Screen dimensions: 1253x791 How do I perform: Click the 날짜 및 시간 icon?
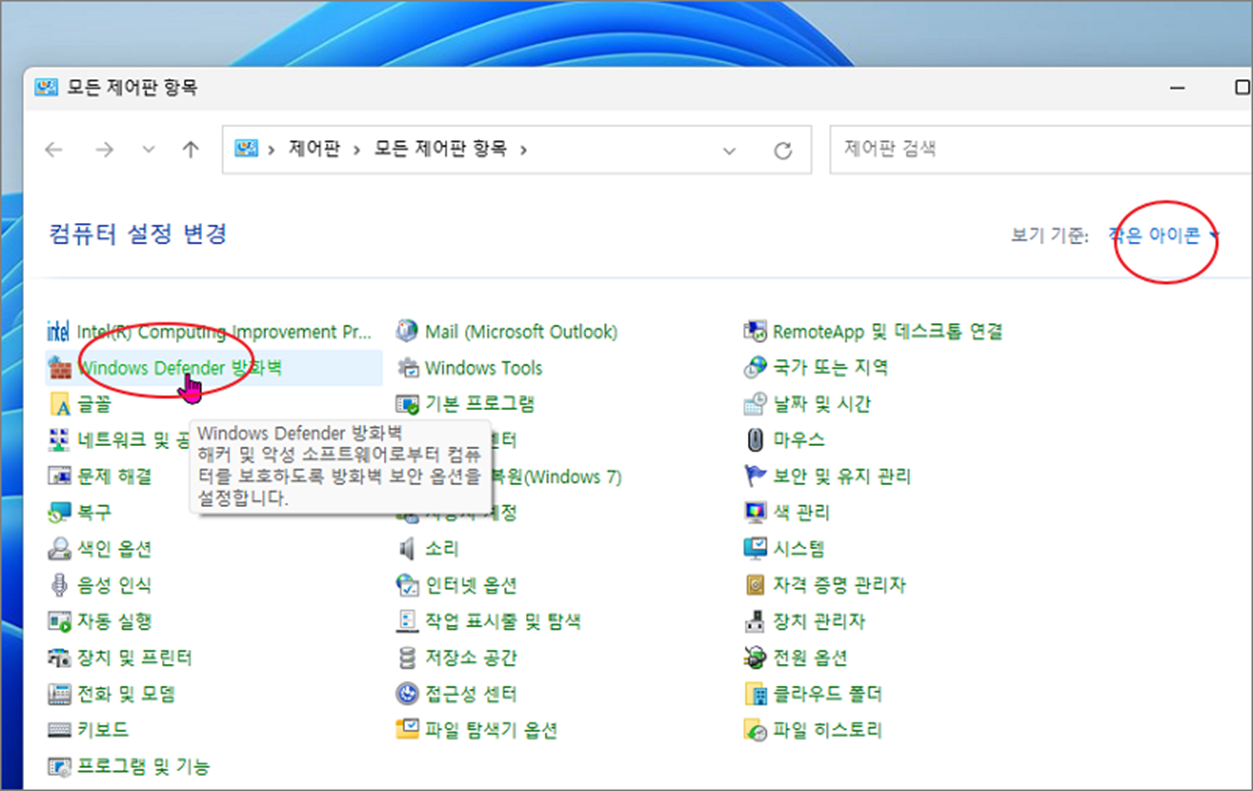tap(755, 404)
